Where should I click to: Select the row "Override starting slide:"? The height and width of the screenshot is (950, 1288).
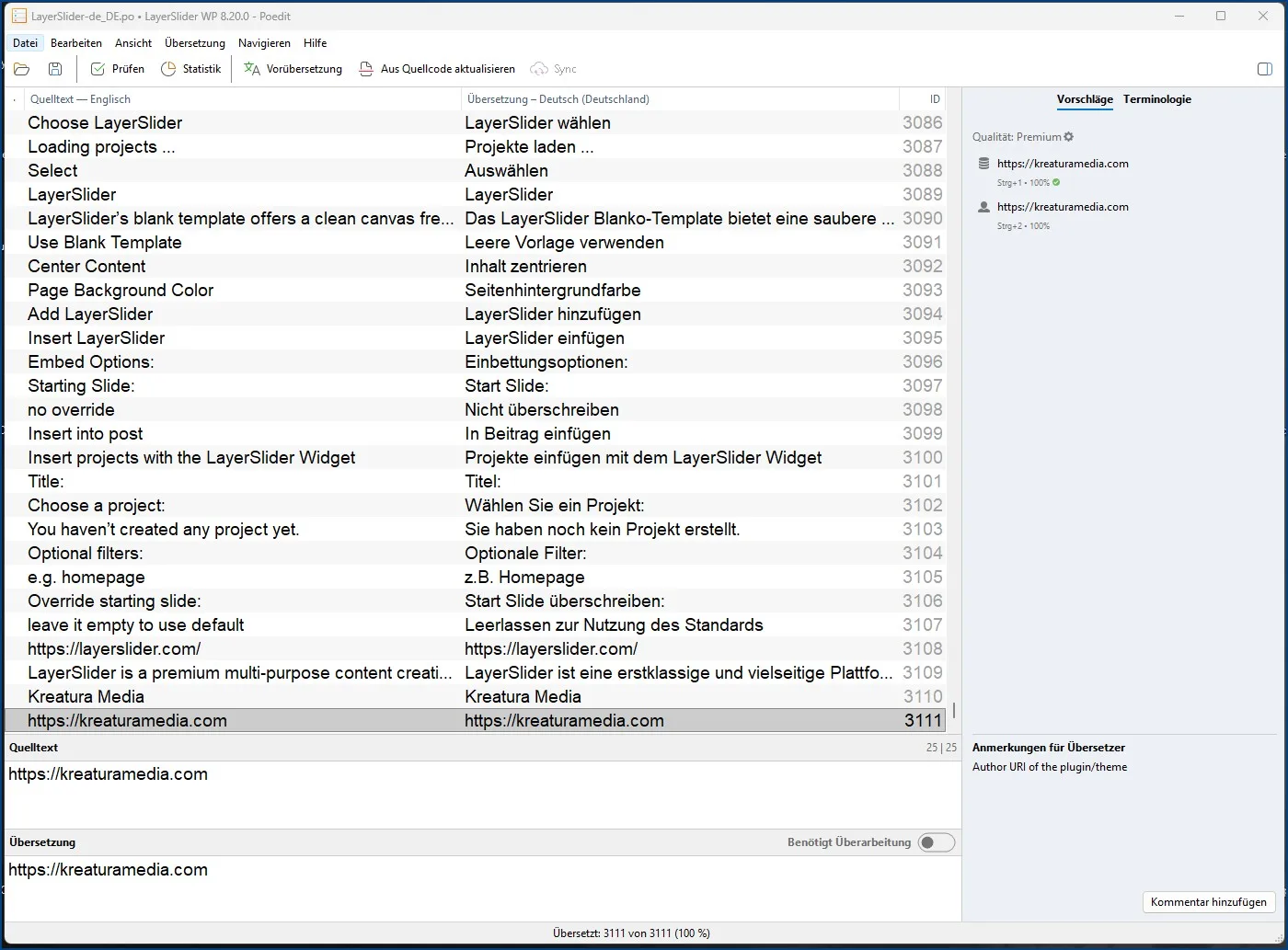point(477,601)
